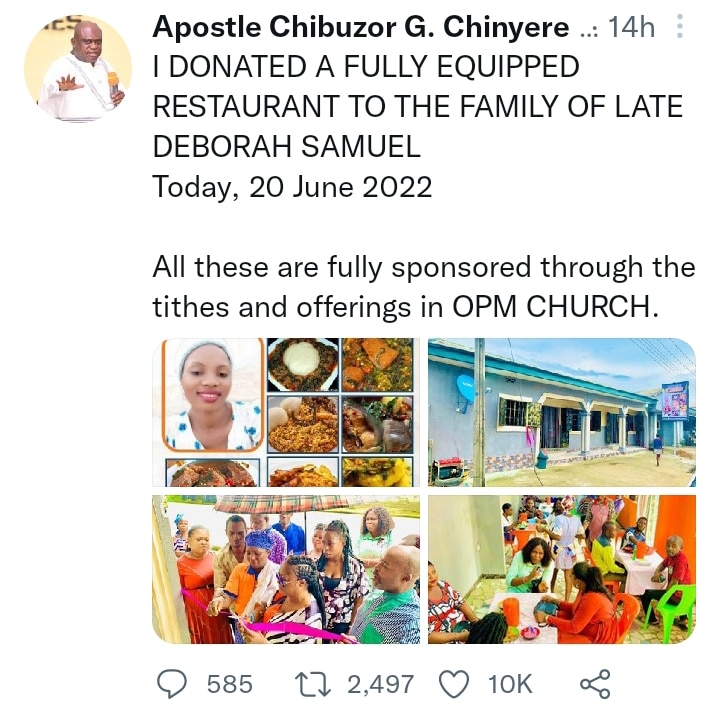Retweet this post using the retweet icon
The height and width of the screenshot is (723, 720).
click(314, 684)
